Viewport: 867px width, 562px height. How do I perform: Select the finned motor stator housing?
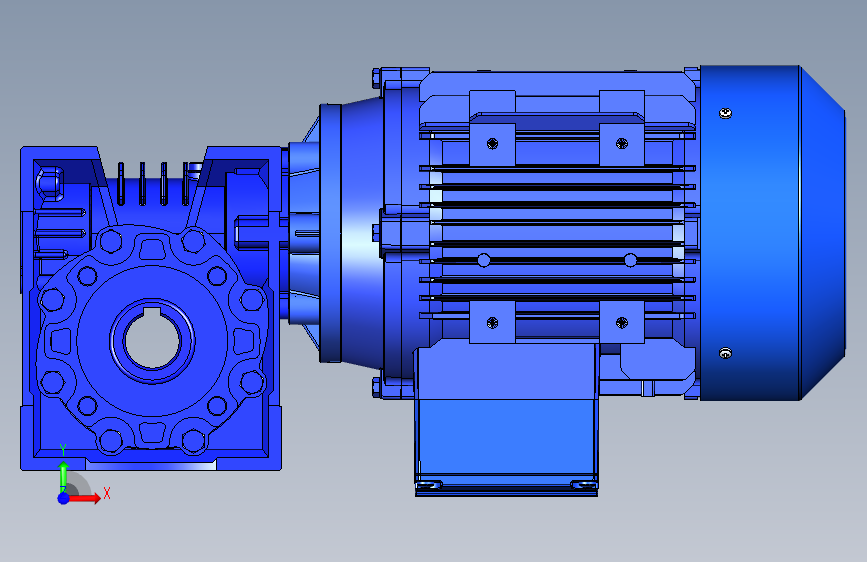[x=557, y=232]
